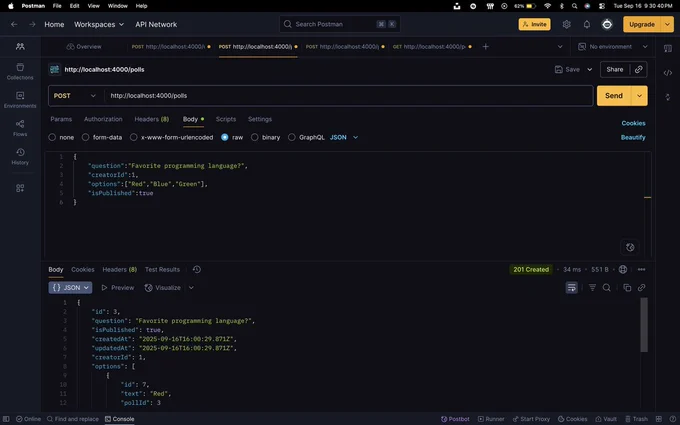The height and width of the screenshot is (425, 680).
Task: Click the Share button
Action: point(615,69)
